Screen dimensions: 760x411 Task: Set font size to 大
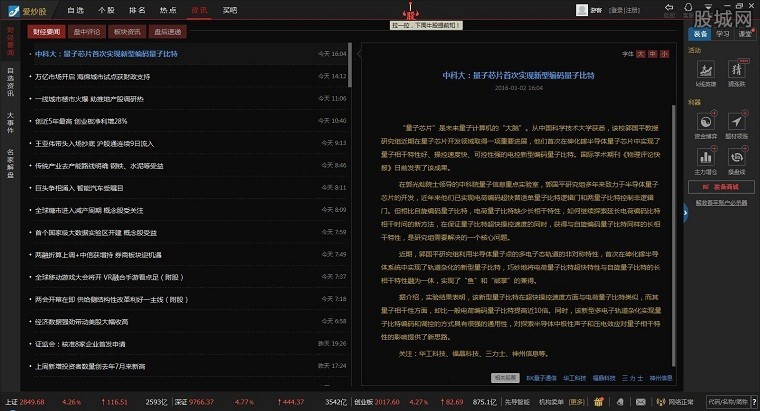(x=641, y=54)
